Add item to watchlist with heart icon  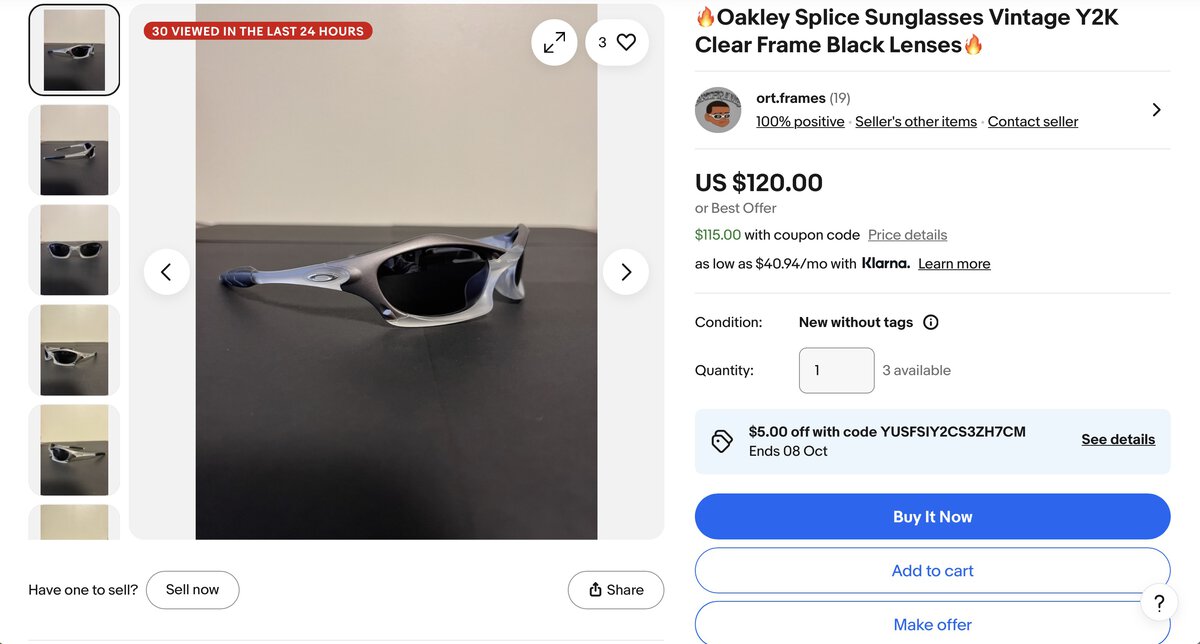[617, 42]
